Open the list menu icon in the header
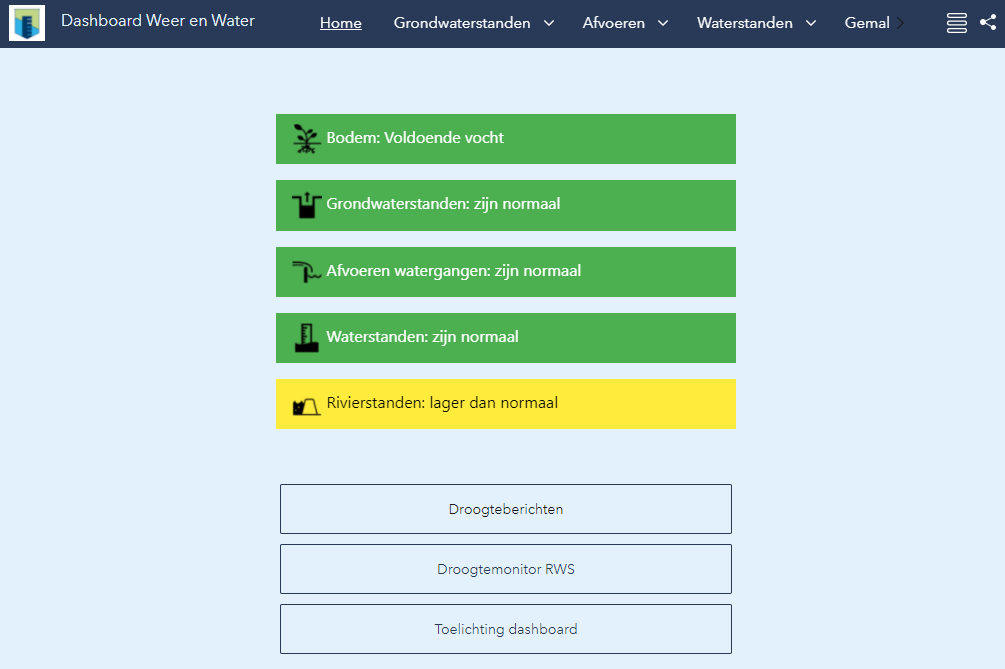 pos(956,21)
